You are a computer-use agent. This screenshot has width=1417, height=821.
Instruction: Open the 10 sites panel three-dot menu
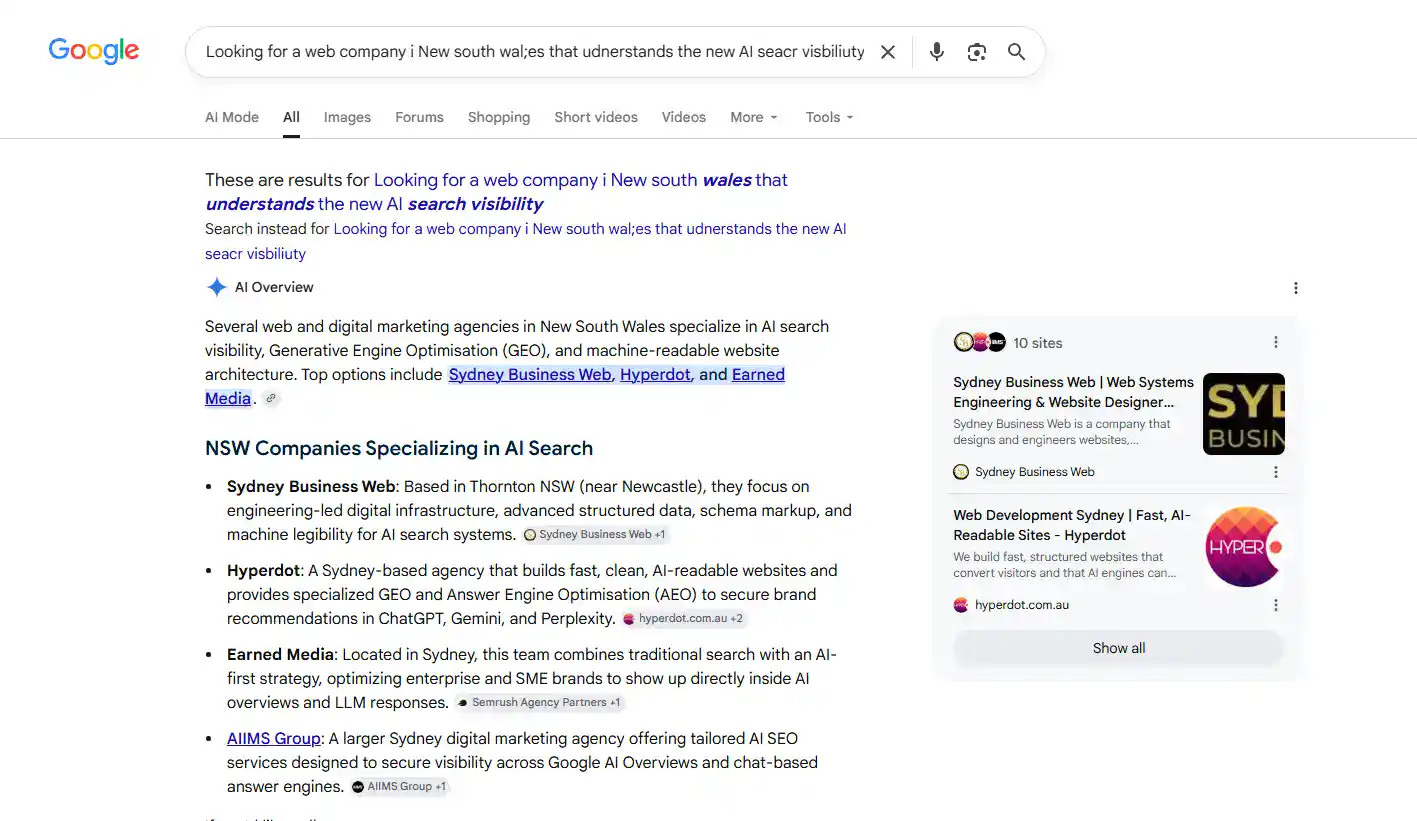pos(1276,342)
